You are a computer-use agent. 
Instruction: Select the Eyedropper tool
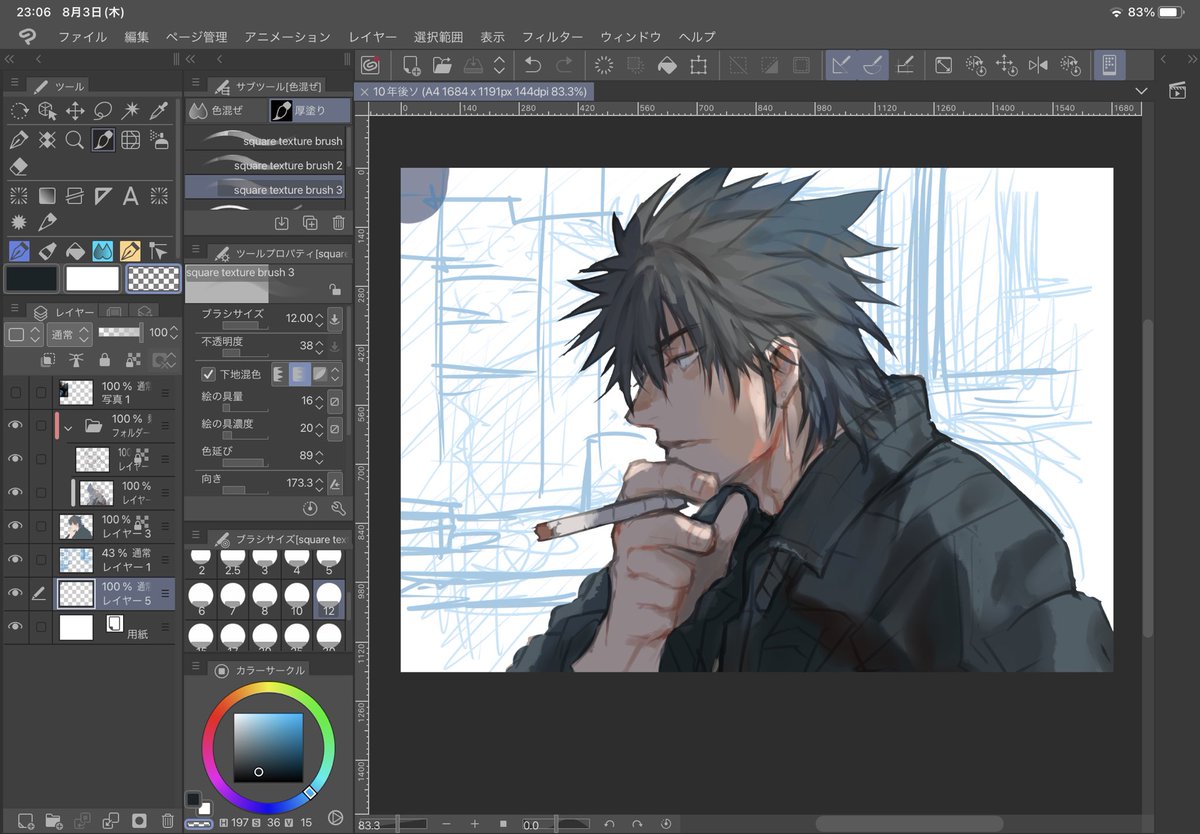158,111
